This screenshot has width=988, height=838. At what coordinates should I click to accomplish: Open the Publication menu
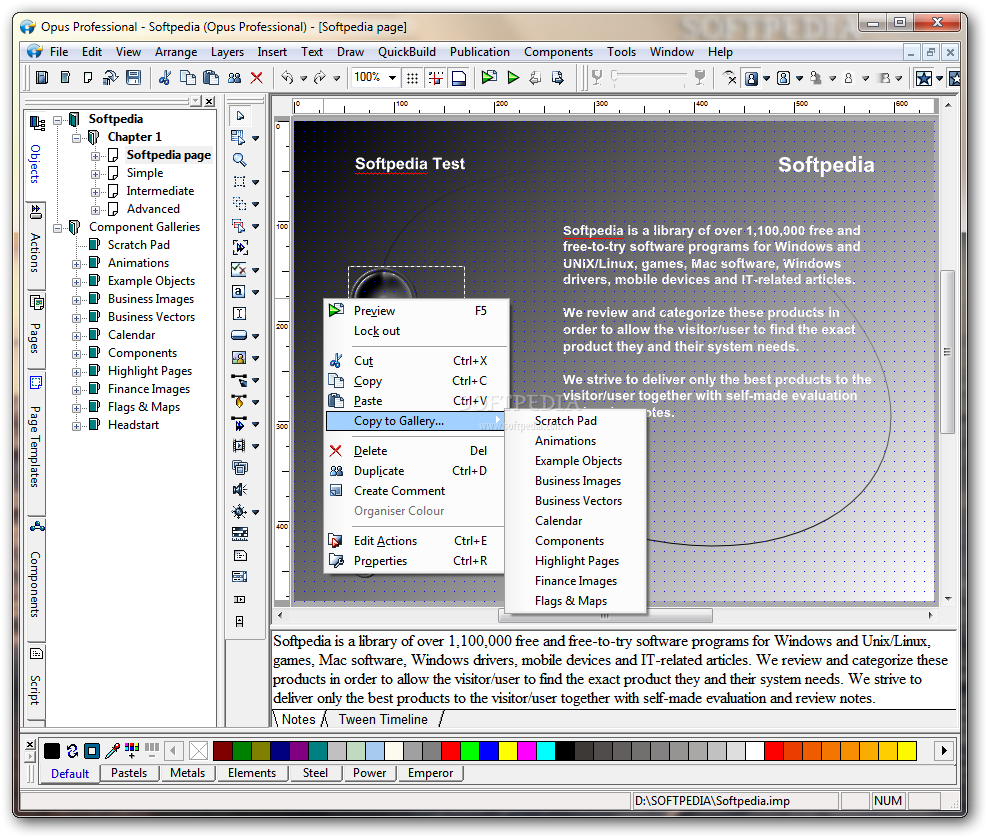480,52
